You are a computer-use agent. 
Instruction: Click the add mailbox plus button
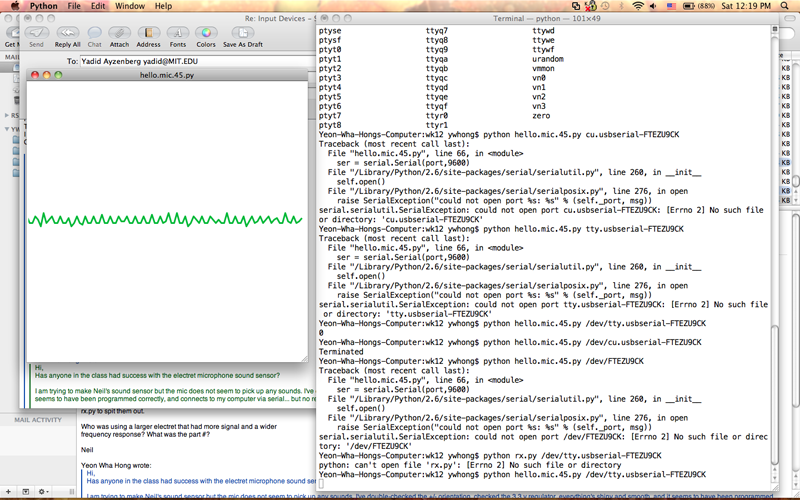(8, 492)
